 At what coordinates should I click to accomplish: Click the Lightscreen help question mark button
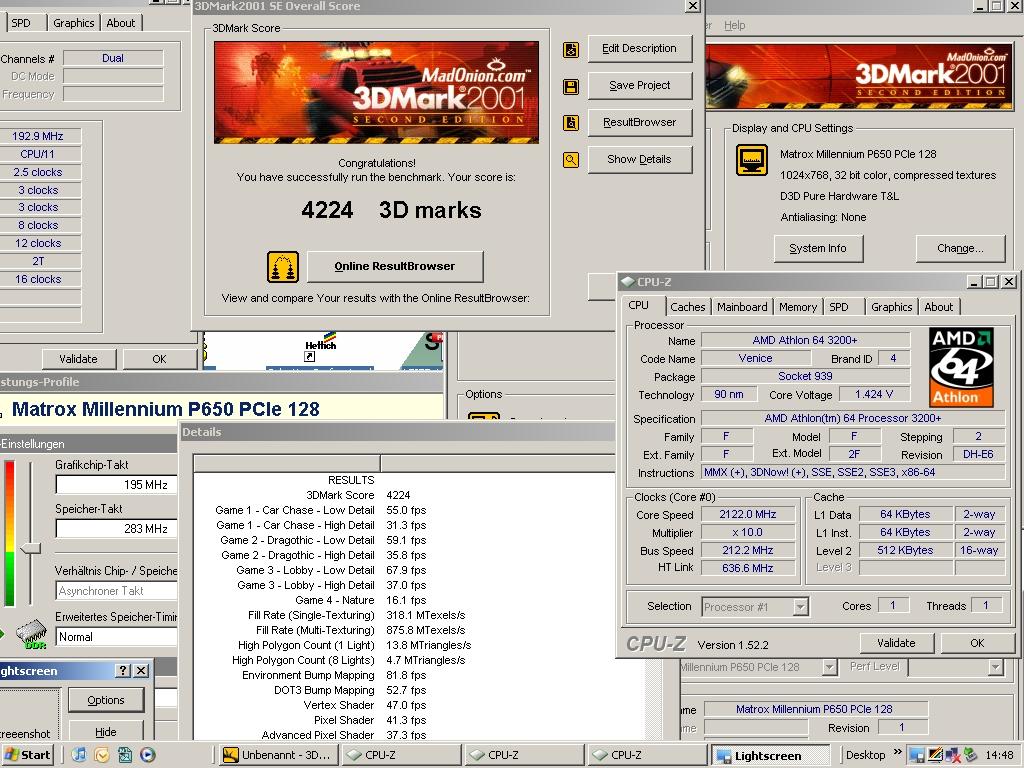(x=123, y=671)
